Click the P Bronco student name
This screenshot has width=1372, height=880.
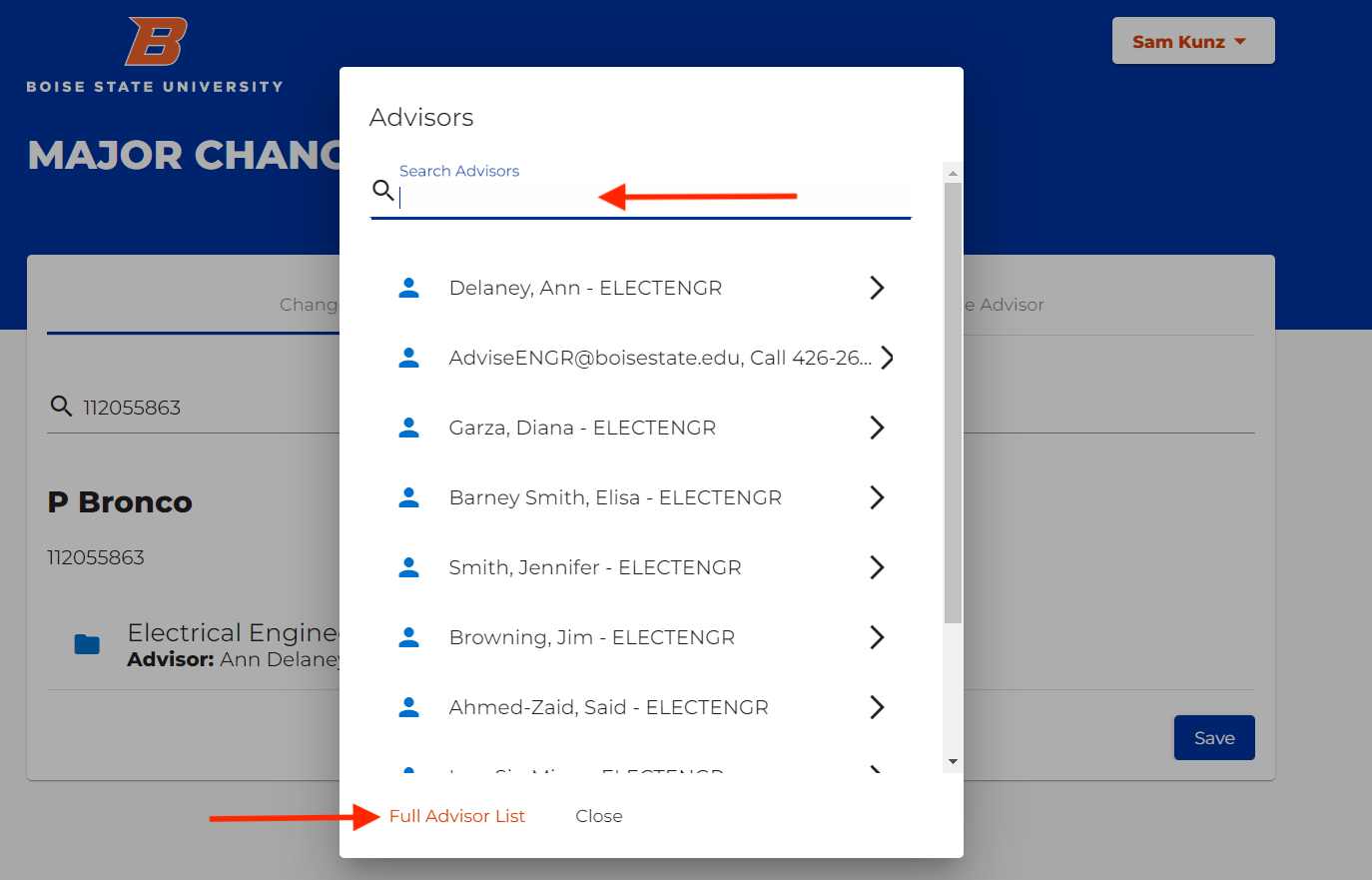[120, 502]
